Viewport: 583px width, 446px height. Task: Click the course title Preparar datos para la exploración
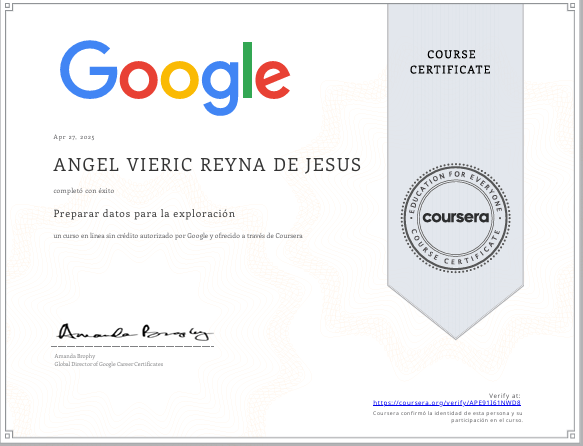coord(144,214)
